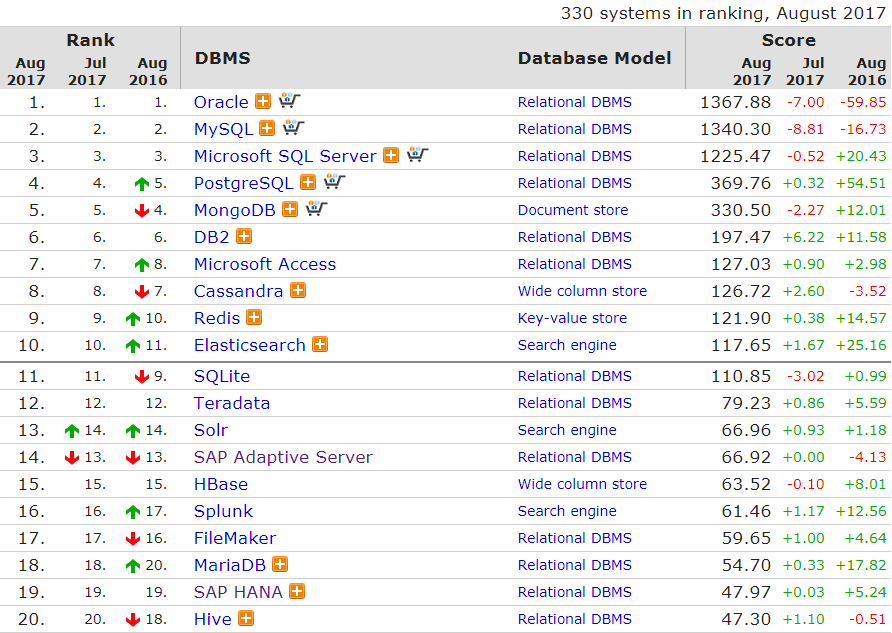Click the orange plus icon next to MongoDB
892x633 pixels.
click(290, 209)
